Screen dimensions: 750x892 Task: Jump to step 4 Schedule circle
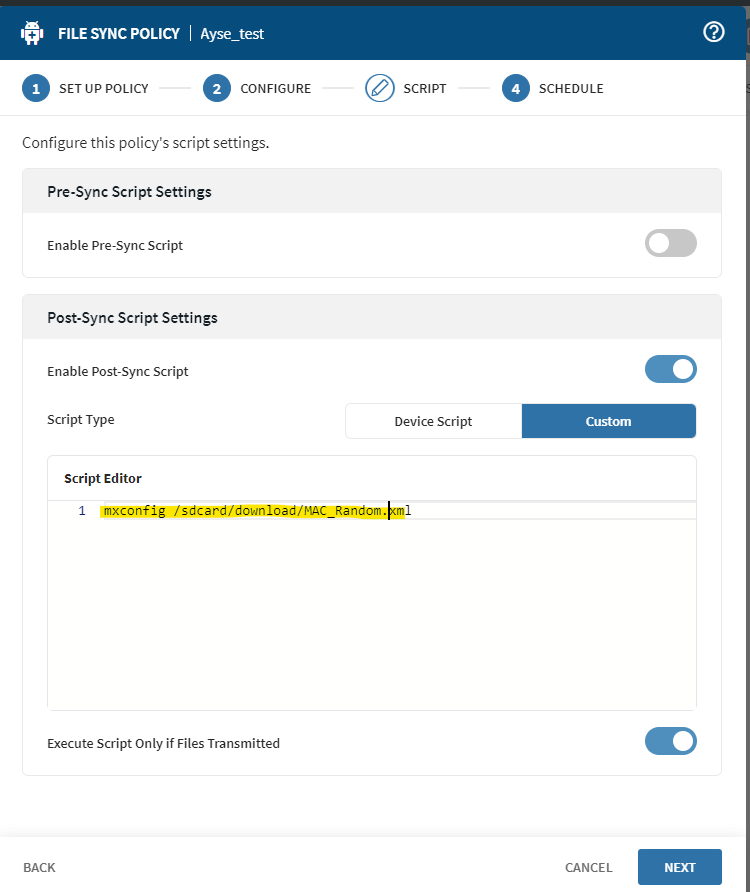516,89
